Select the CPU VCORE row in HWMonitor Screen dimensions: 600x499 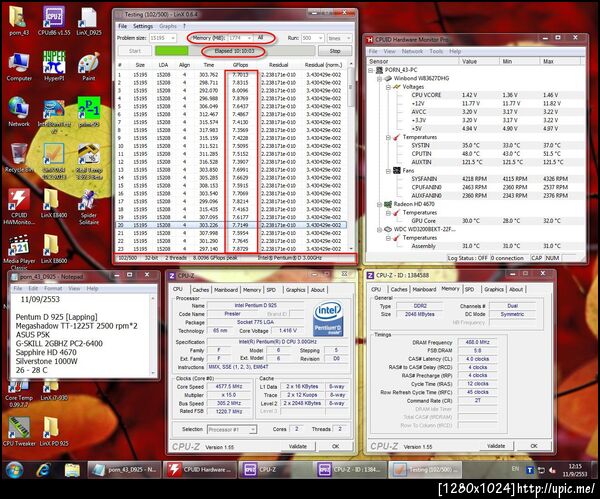click(x=476, y=95)
